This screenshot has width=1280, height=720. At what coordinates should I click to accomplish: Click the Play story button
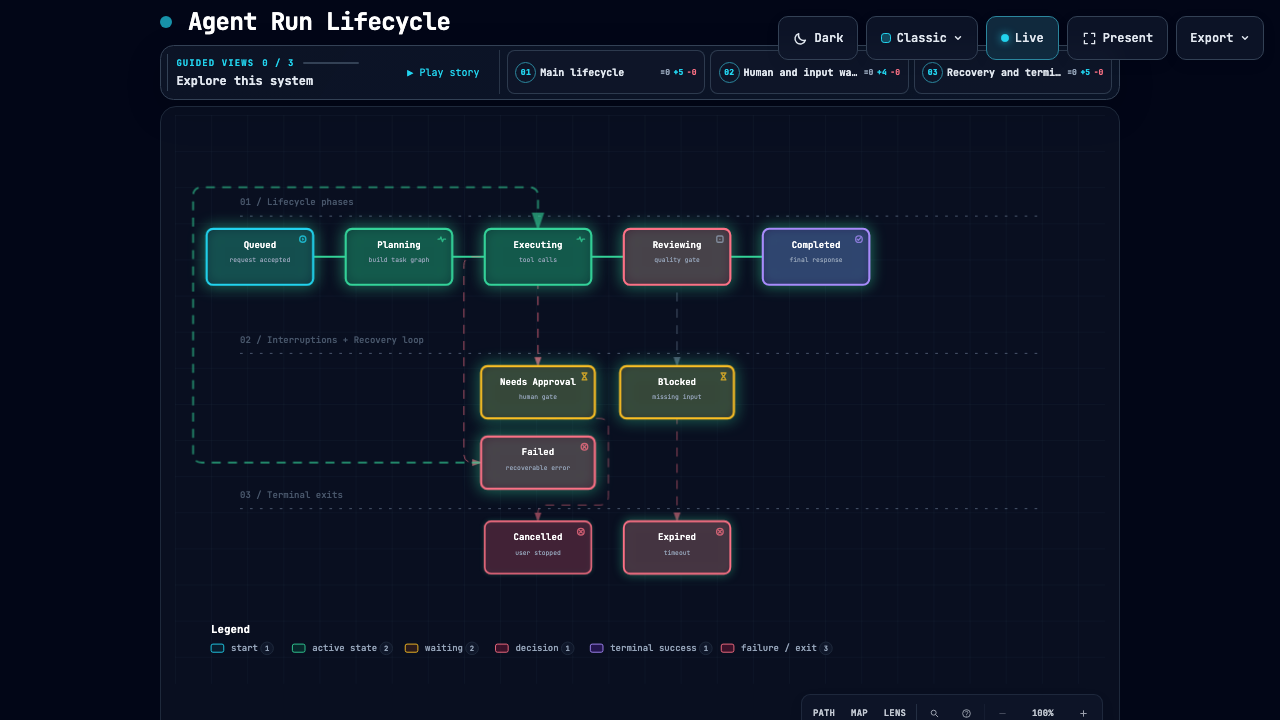[443, 72]
